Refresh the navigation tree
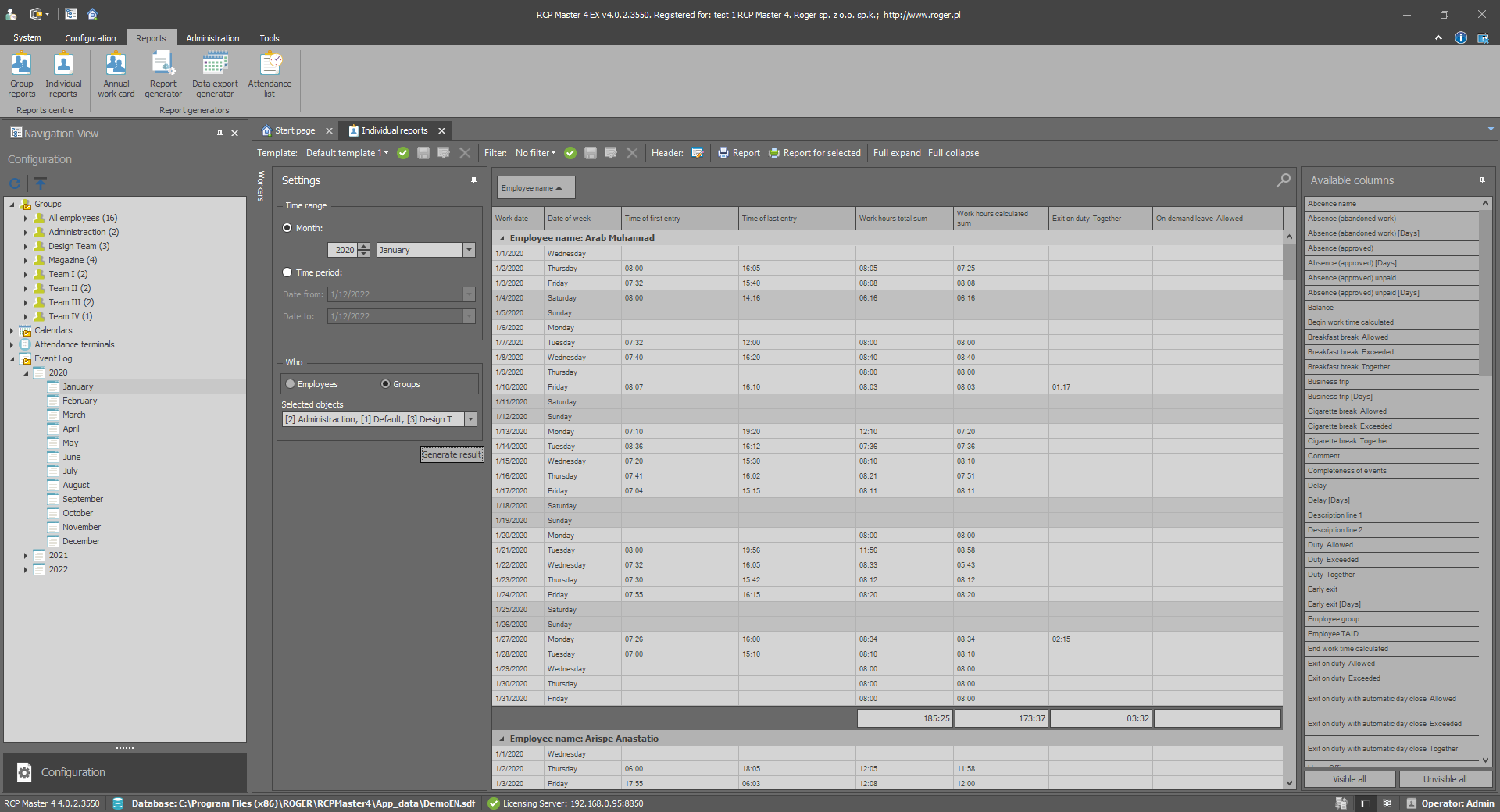The width and height of the screenshot is (1500, 812). [16, 183]
